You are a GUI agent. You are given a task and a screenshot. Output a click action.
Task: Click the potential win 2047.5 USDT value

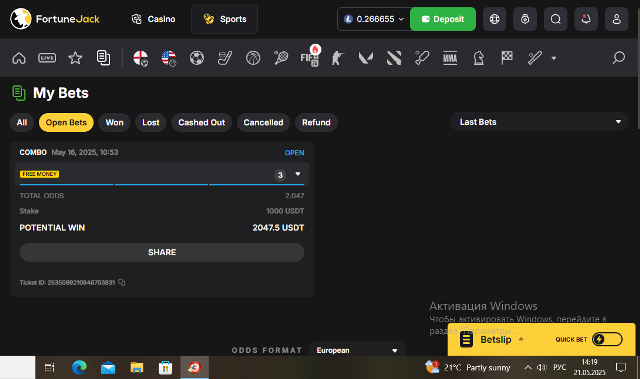[x=278, y=228]
